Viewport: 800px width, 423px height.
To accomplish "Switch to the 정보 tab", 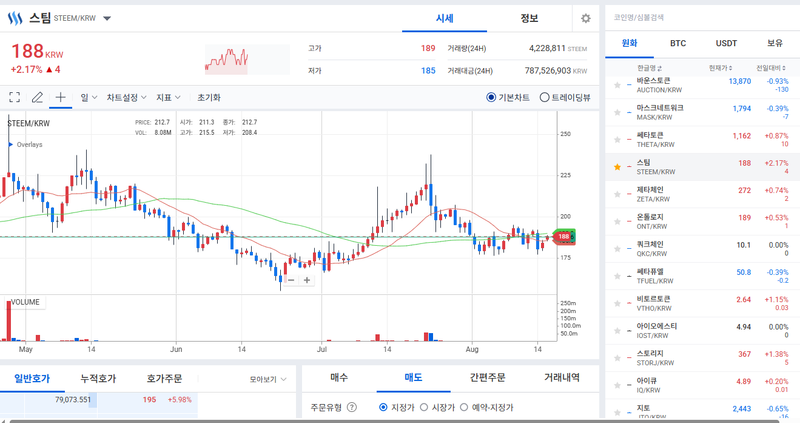I will point(529,18).
